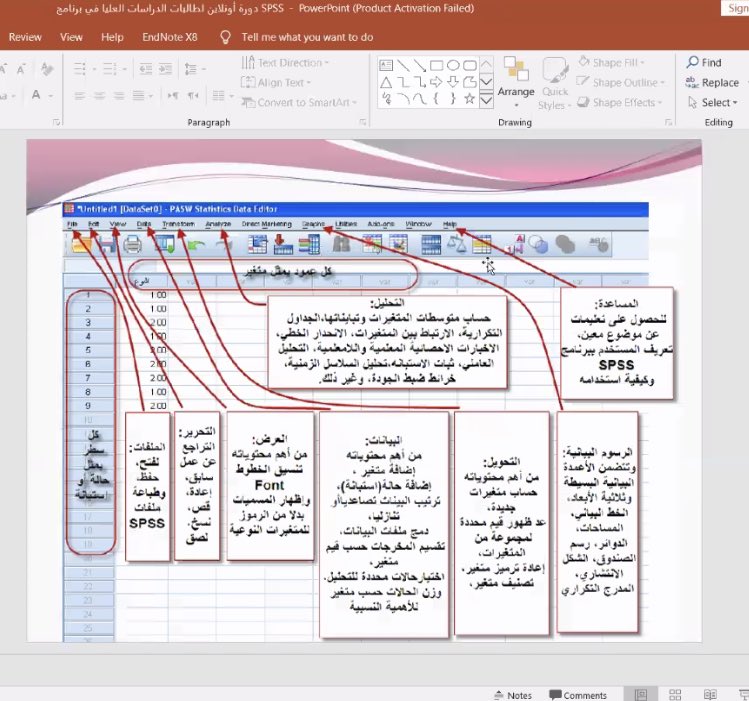Open the Drawing dialog launcher
Image resolution: width=749 pixels, height=701 pixels.
tap(668, 123)
